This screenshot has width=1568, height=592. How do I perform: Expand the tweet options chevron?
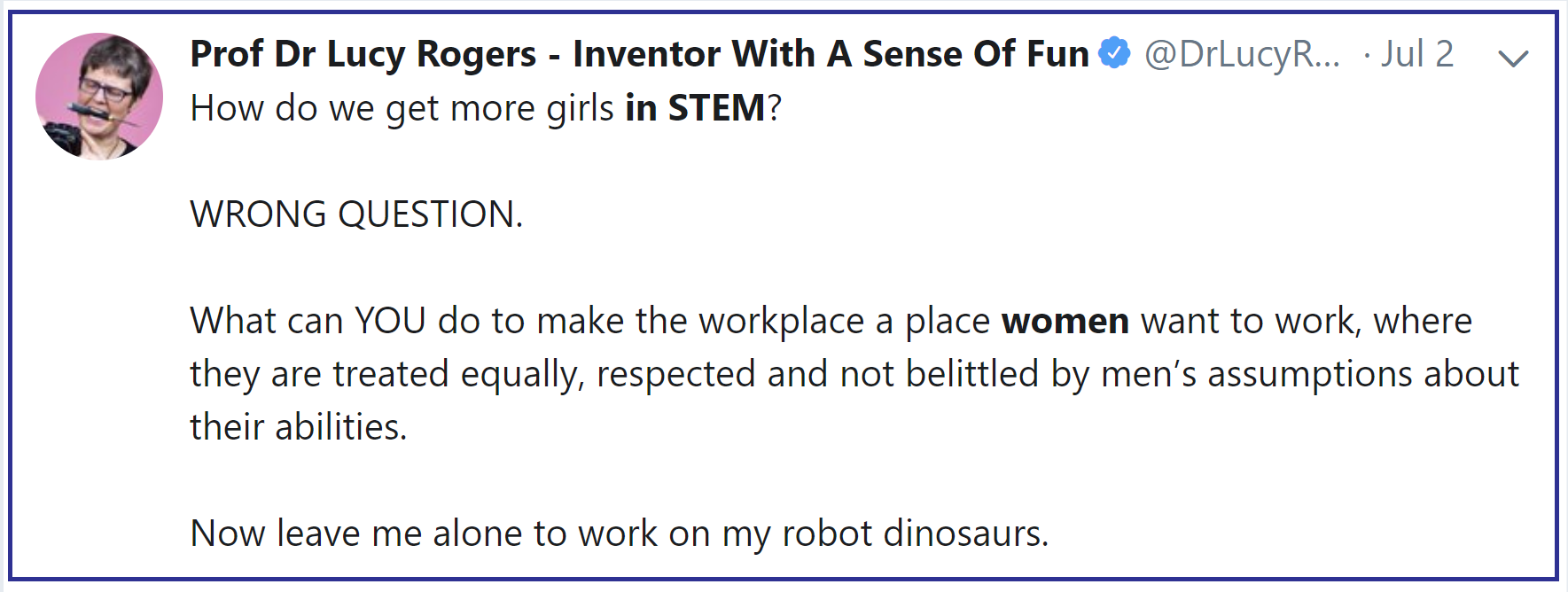pos(1513,58)
